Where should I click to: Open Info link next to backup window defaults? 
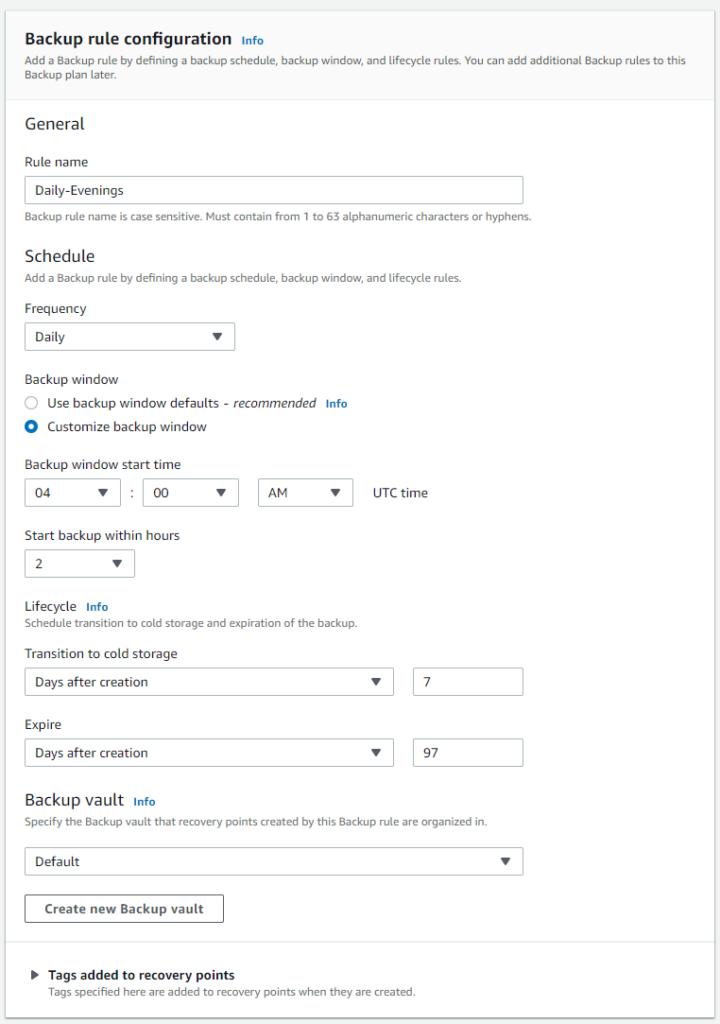[x=337, y=404]
